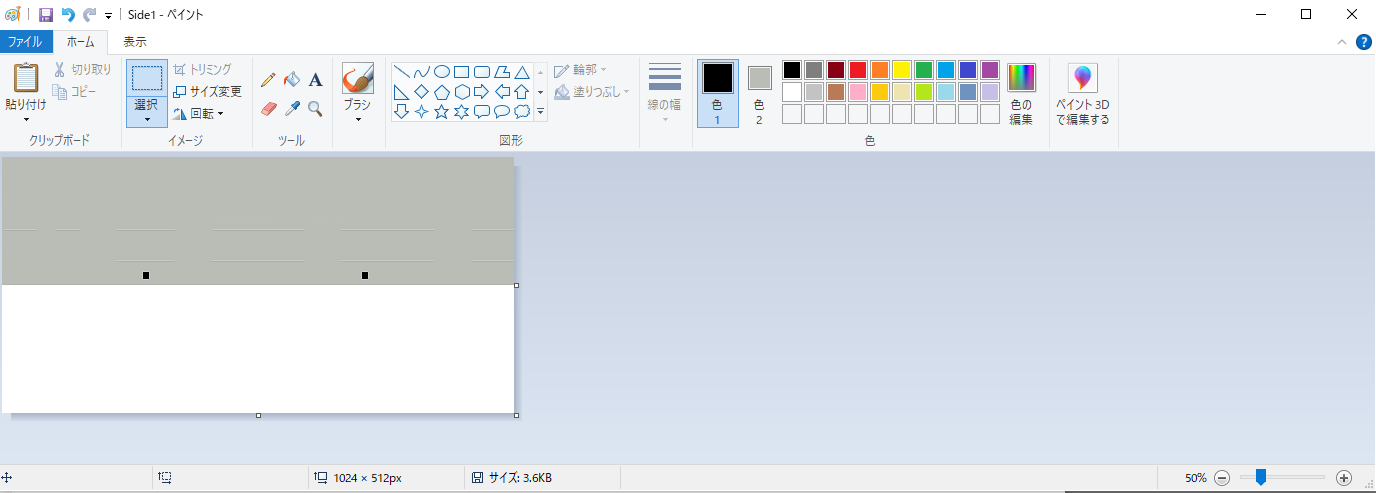Expand the shapes gallery More arrow

click(541, 112)
